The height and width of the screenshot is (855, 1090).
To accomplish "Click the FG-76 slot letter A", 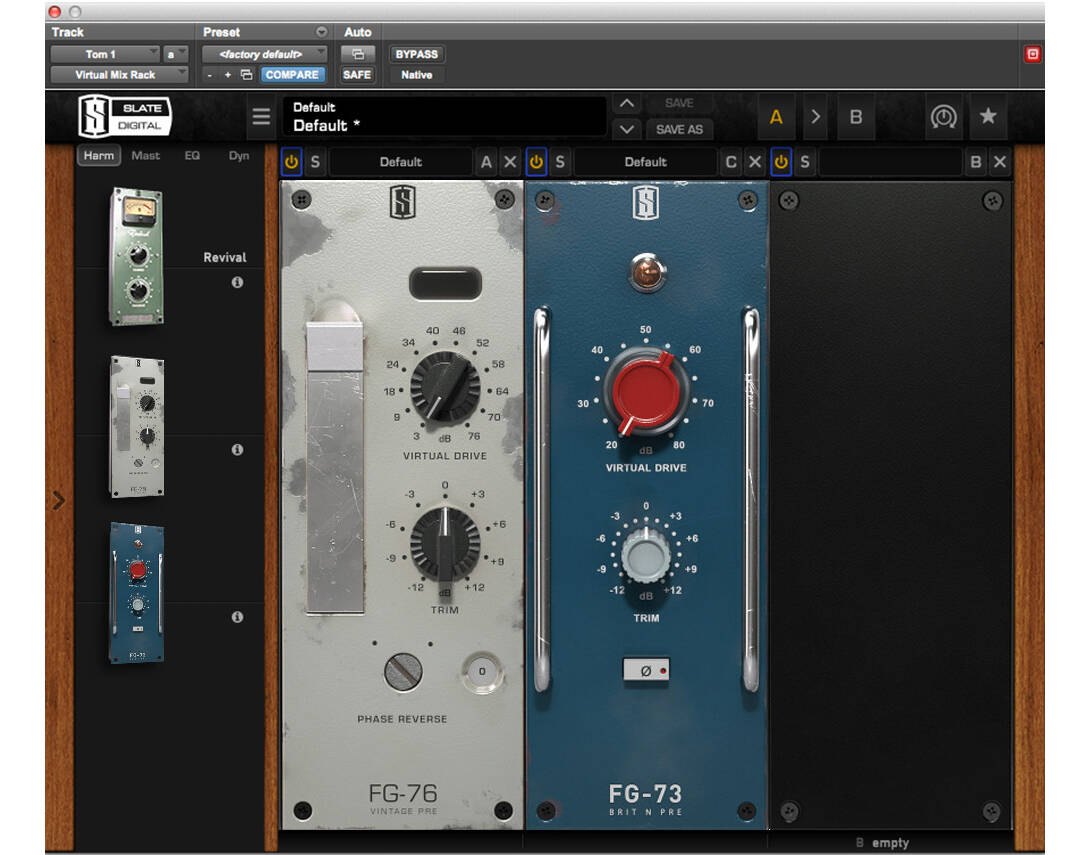I will click(x=486, y=162).
